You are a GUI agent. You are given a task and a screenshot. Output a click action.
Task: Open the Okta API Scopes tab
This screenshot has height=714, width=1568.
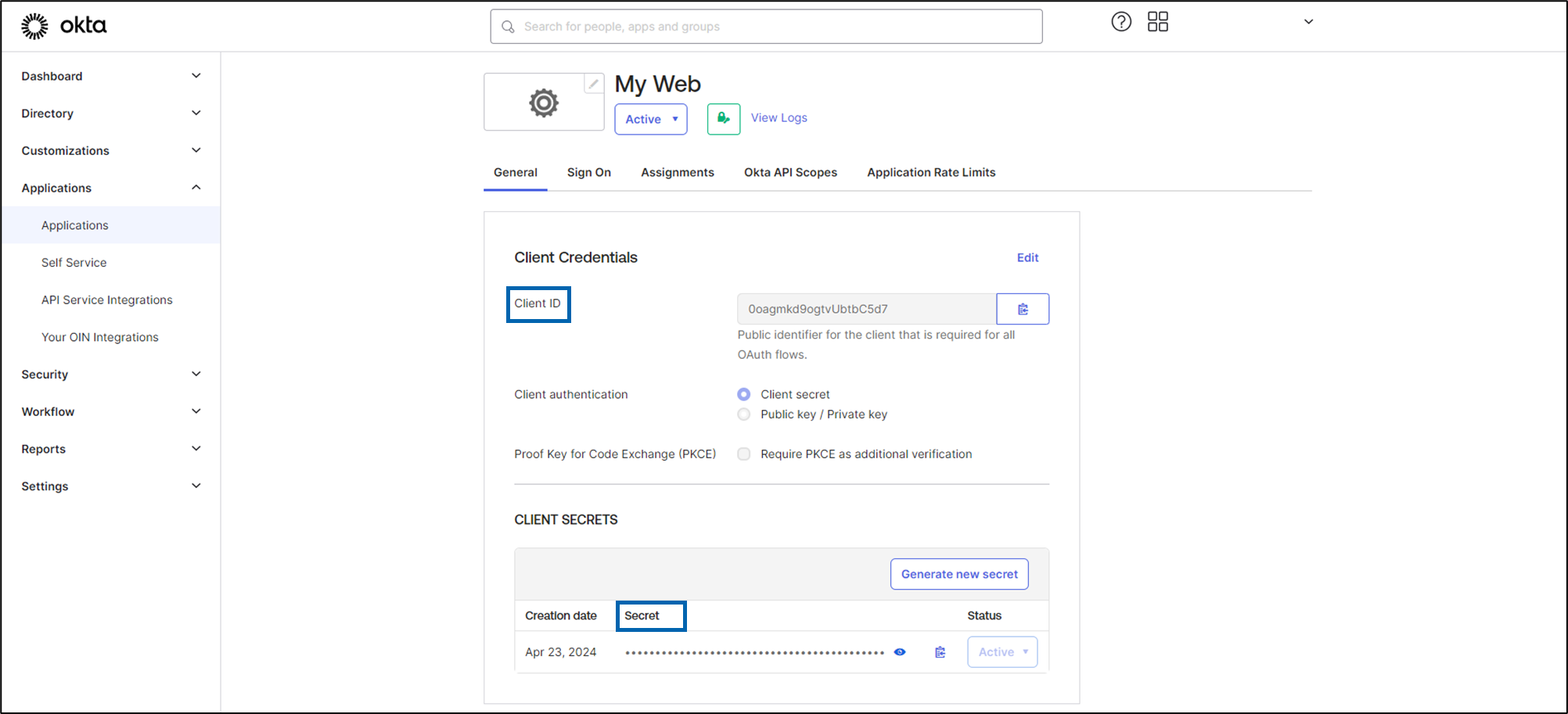[x=790, y=173]
